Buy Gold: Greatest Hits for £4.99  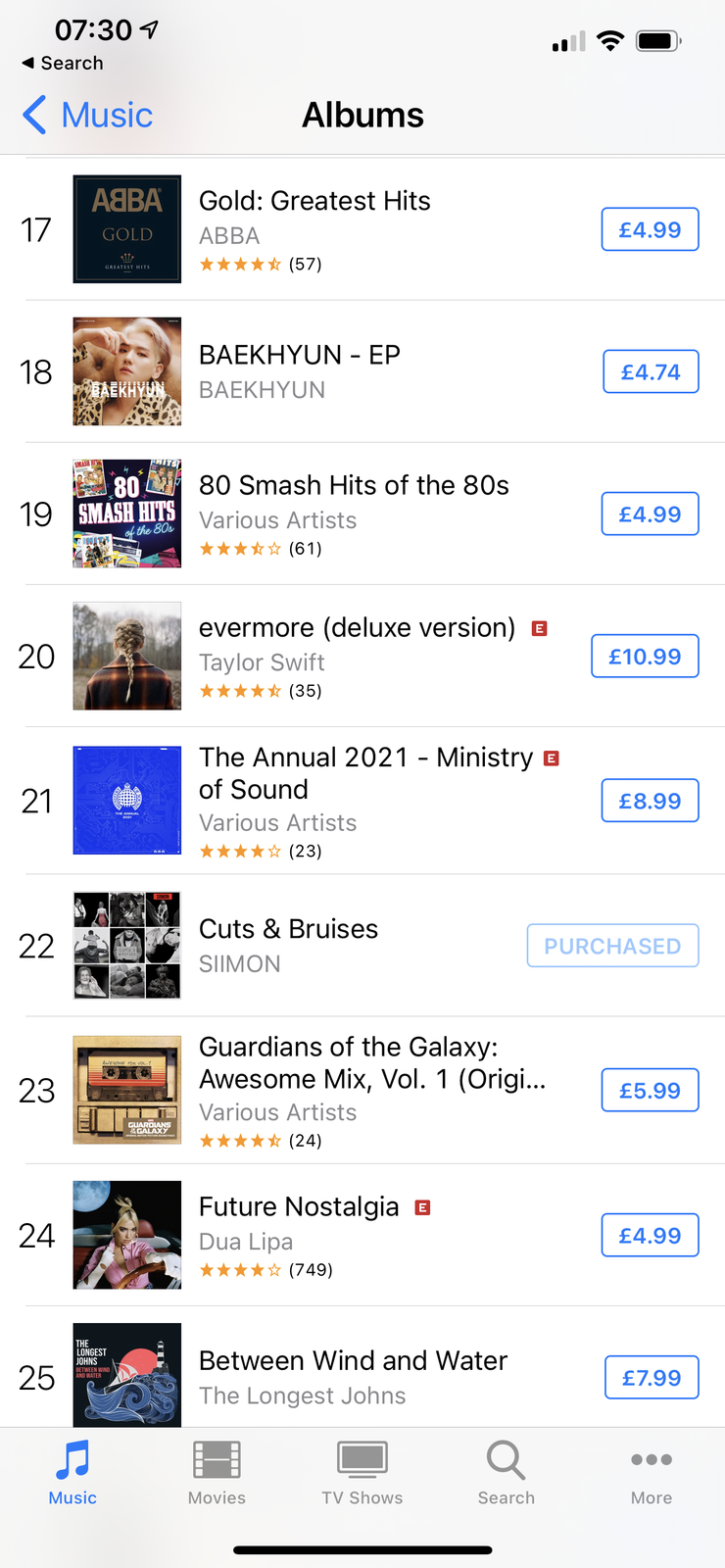pos(650,229)
